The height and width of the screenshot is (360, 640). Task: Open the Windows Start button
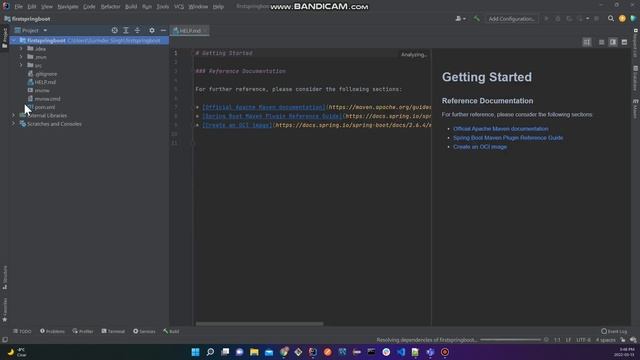tap(196, 352)
